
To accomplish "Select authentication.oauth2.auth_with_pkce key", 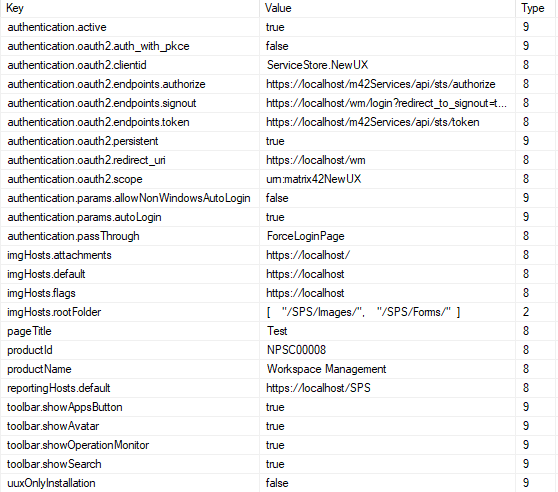I will (98, 46).
